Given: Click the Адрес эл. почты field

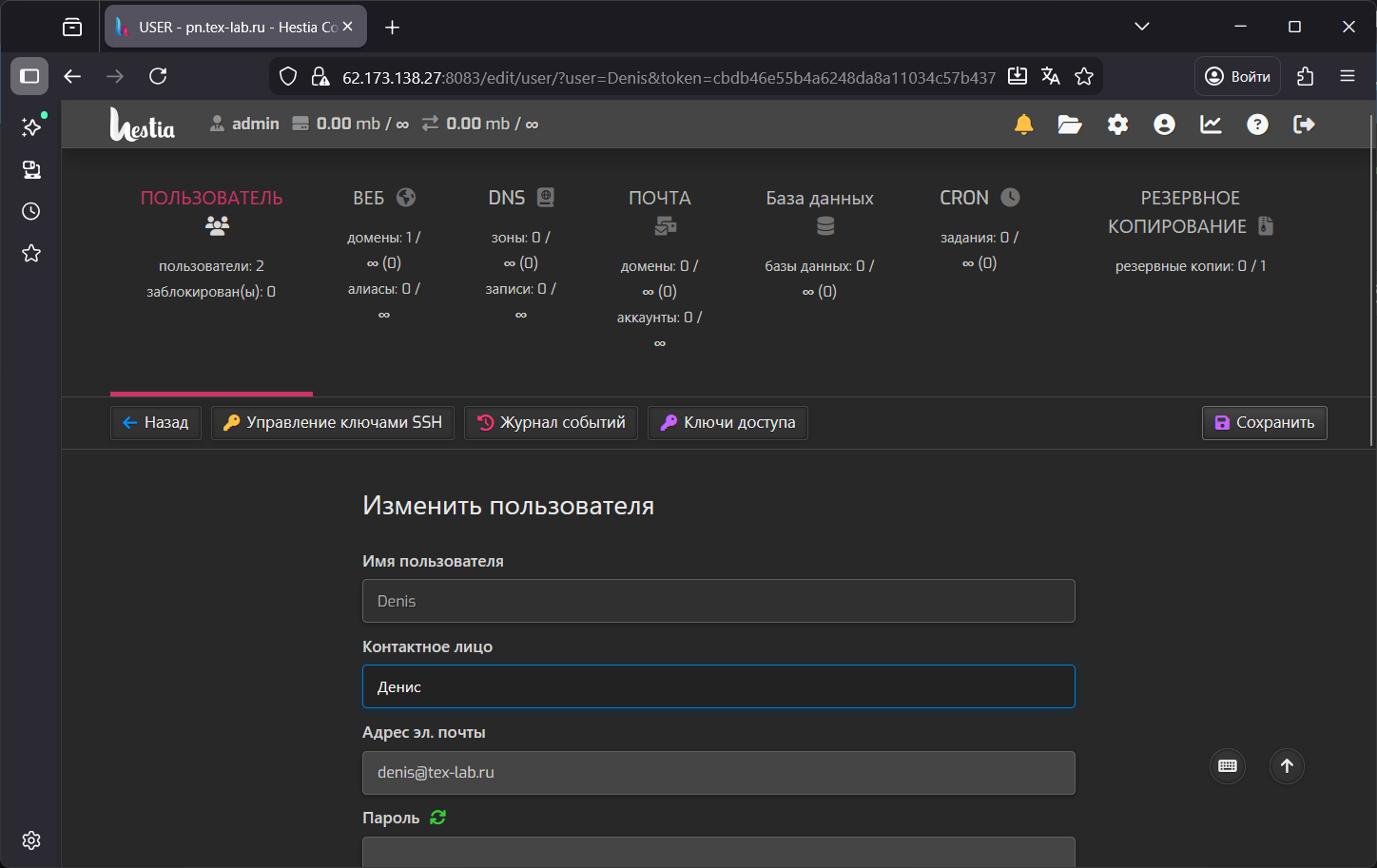Looking at the screenshot, I should [718, 773].
